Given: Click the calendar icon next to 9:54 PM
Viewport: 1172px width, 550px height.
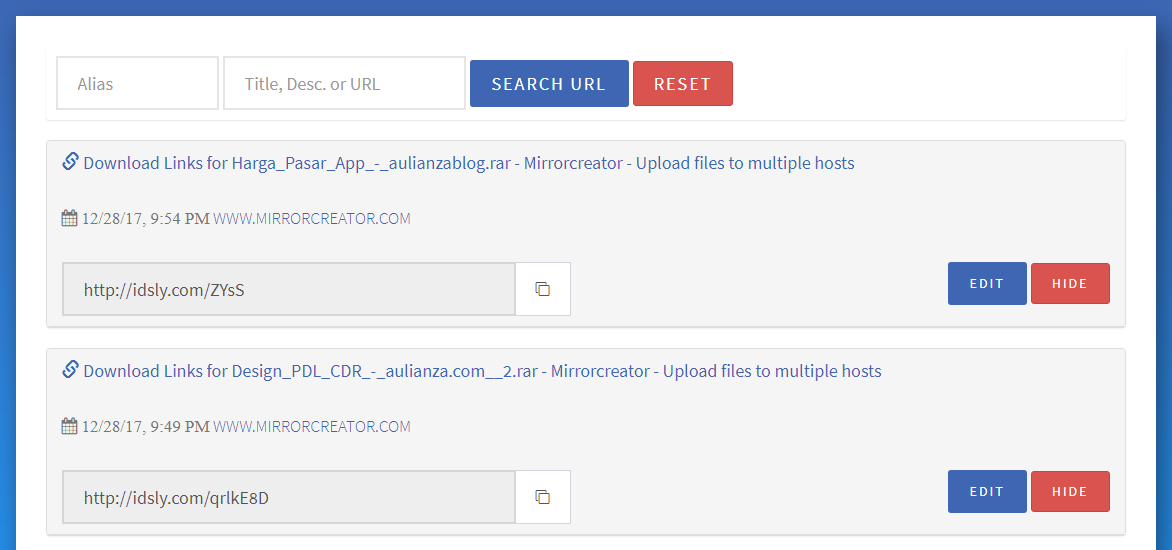Looking at the screenshot, I should pyautogui.click(x=70, y=218).
